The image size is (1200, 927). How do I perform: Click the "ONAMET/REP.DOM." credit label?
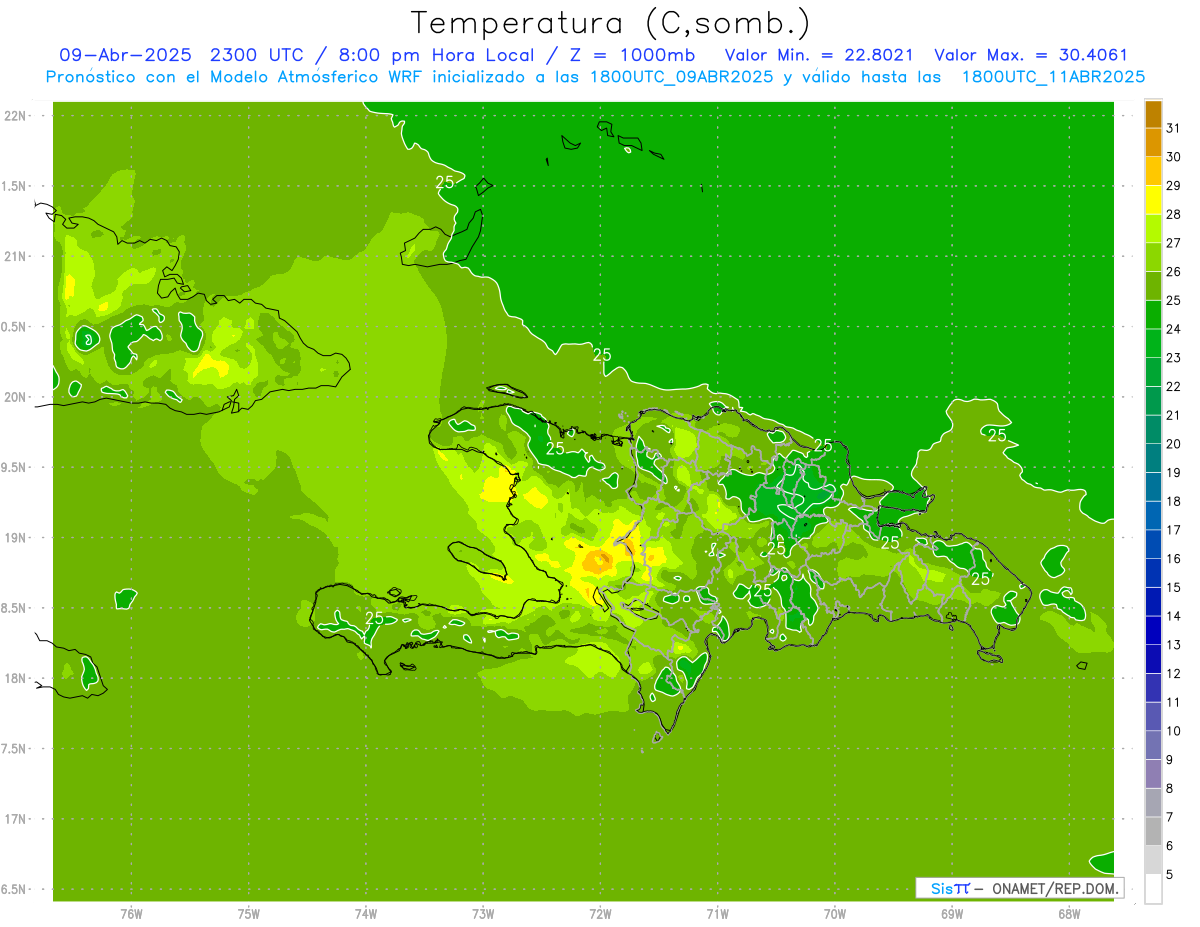[1056, 888]
